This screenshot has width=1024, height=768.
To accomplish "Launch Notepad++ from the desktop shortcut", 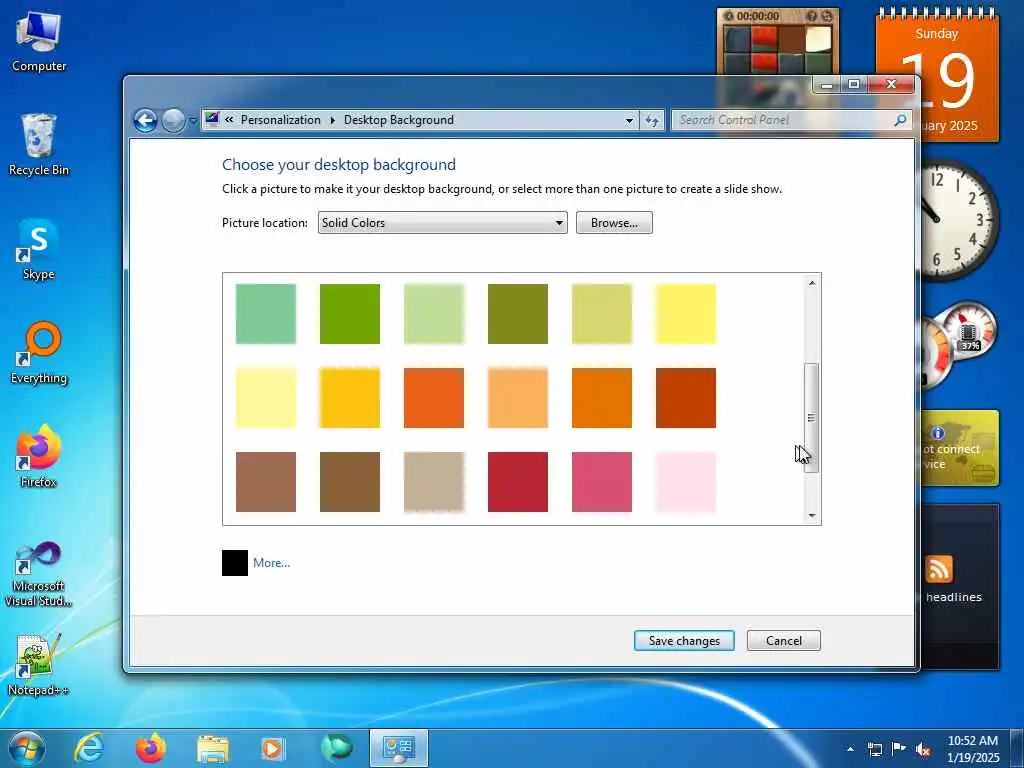I will point(39,664).
